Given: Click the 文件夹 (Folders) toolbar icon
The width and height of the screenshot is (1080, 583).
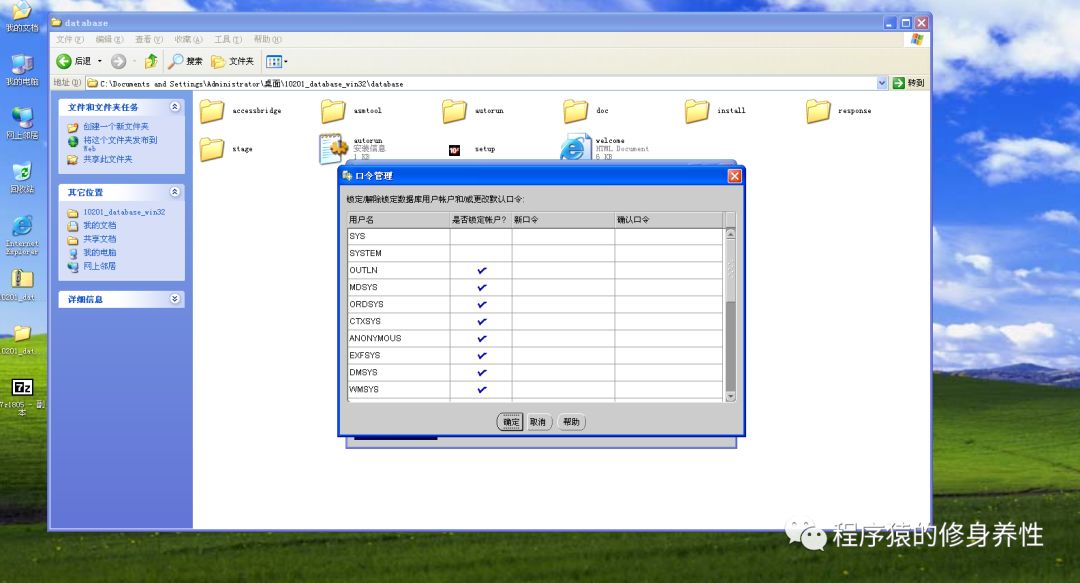Looking at the screenshot, I should click(x=234, y=60).
